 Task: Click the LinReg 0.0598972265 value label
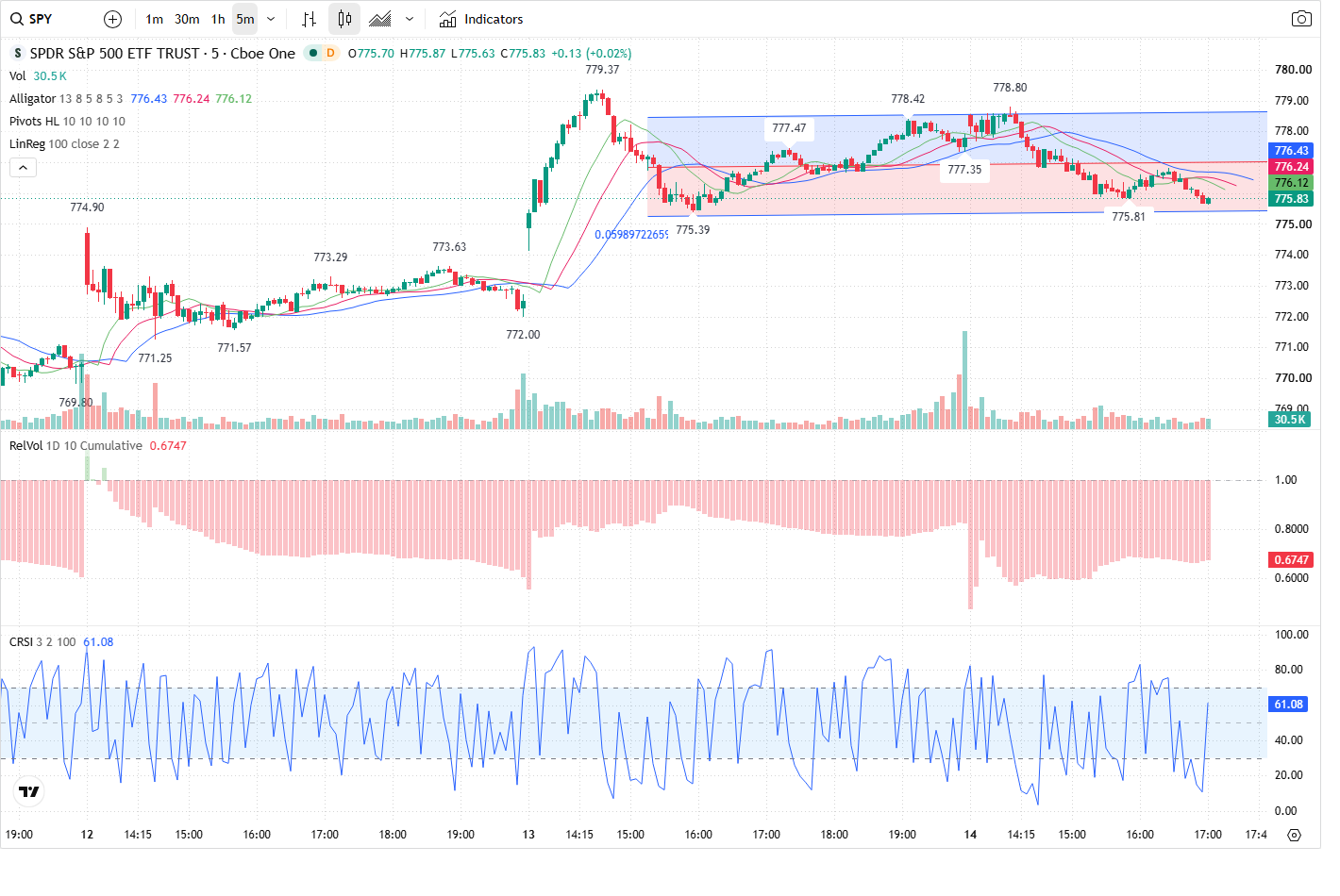pos(631,235)
